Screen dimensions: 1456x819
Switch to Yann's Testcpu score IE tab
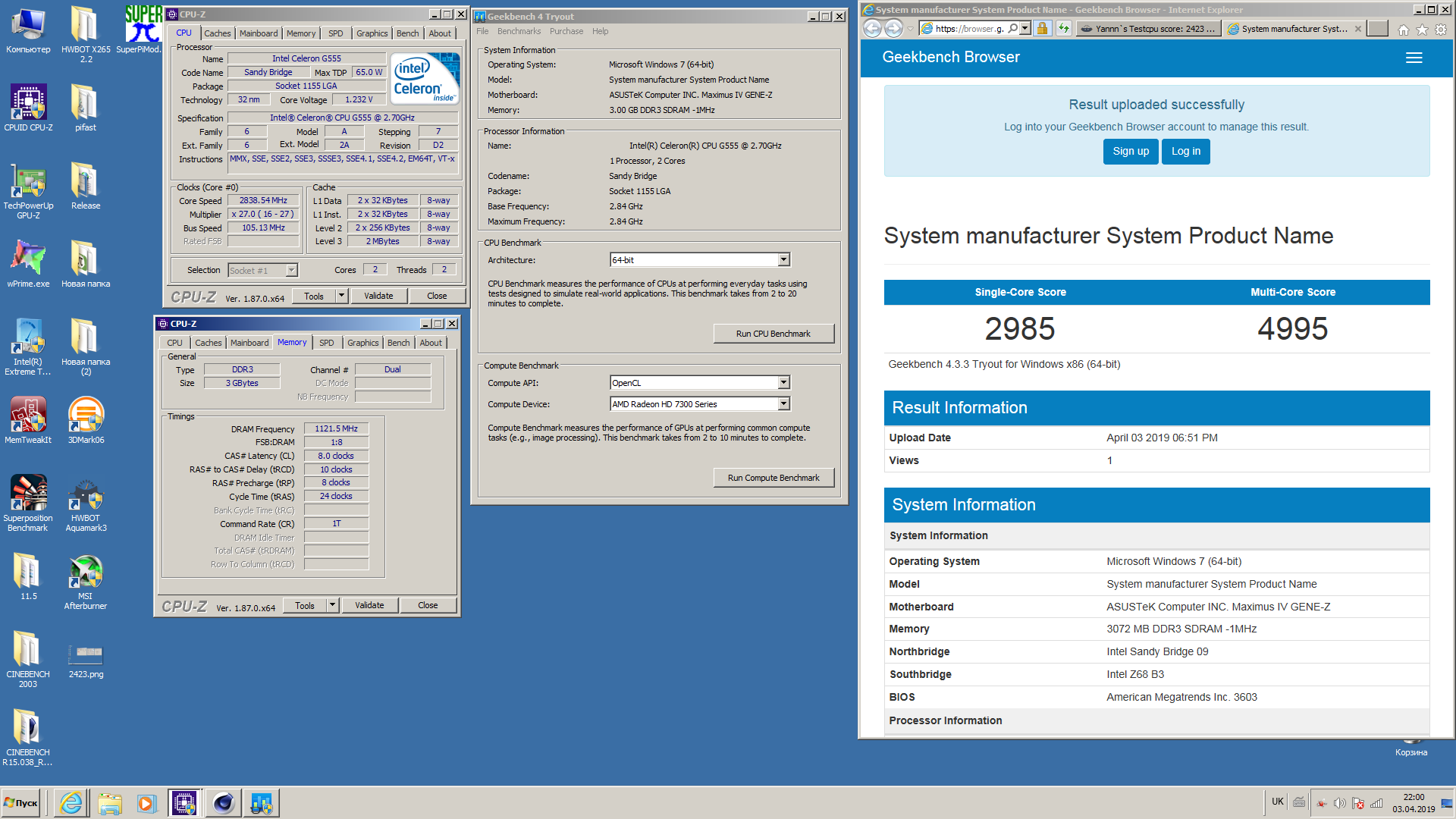[1147, 29]
